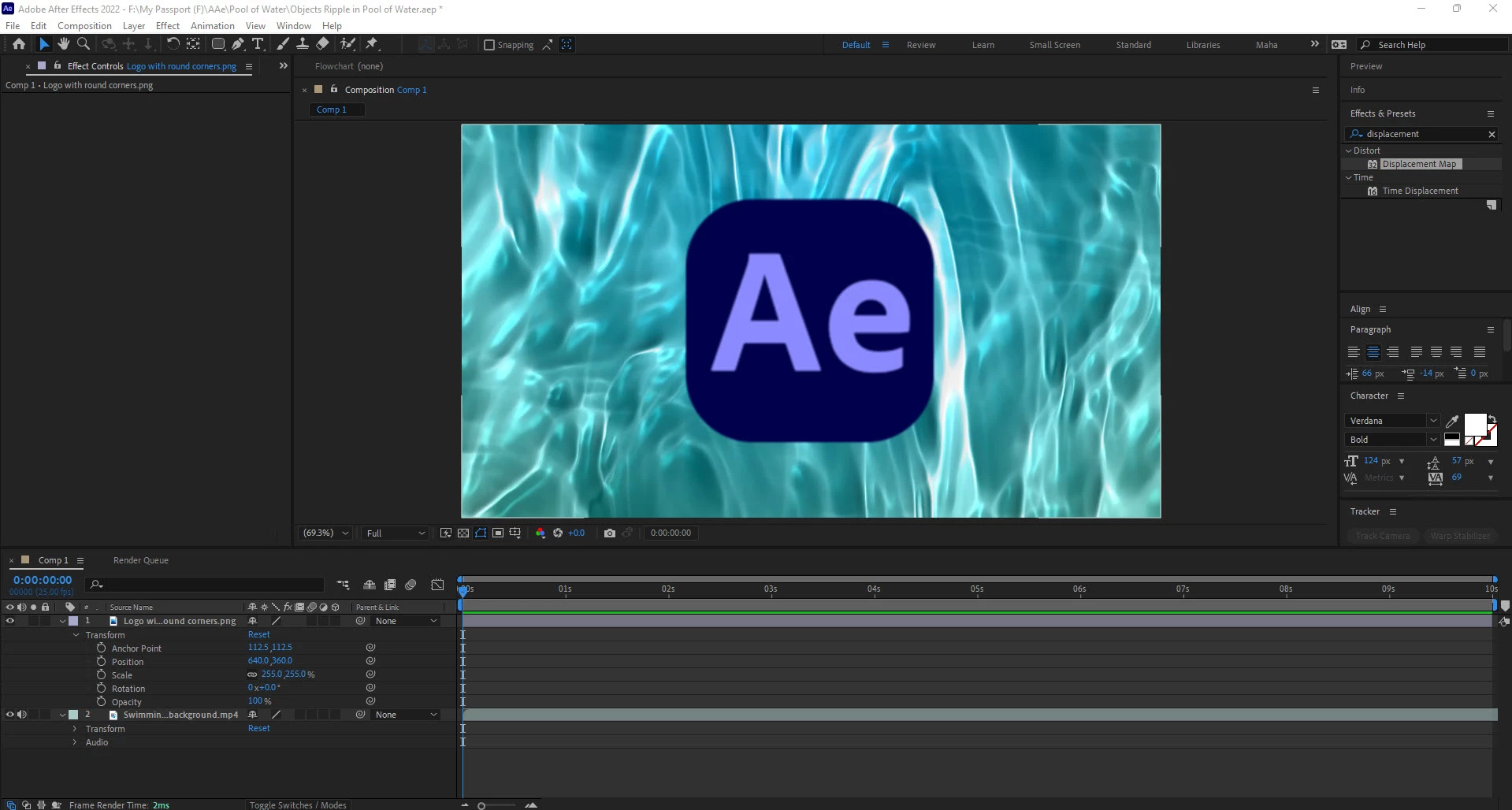
Task: Open the Composition menu
Action: [x=84, y=25]
